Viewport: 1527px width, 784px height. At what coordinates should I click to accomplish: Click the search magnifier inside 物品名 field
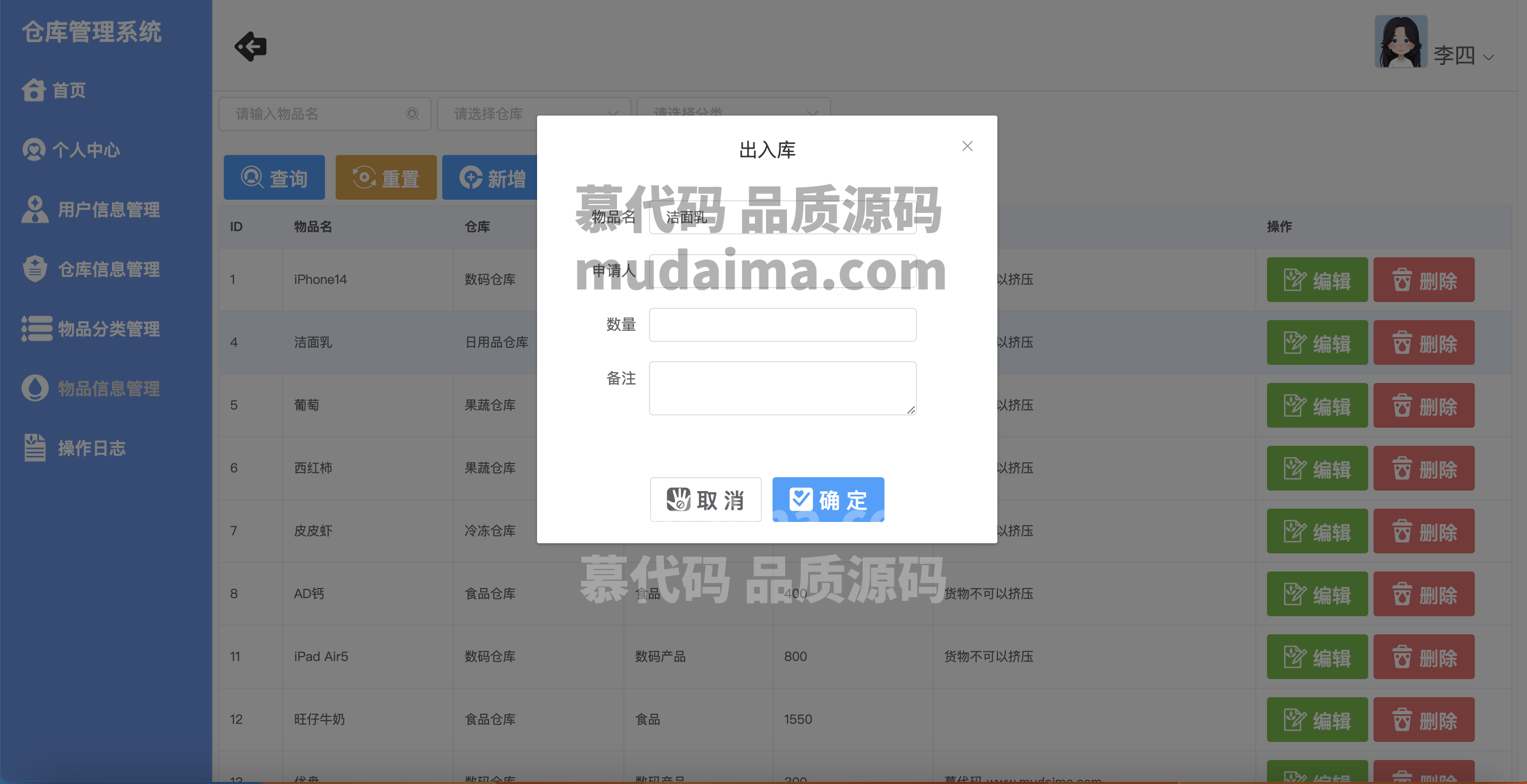click(x=412, y=114)
